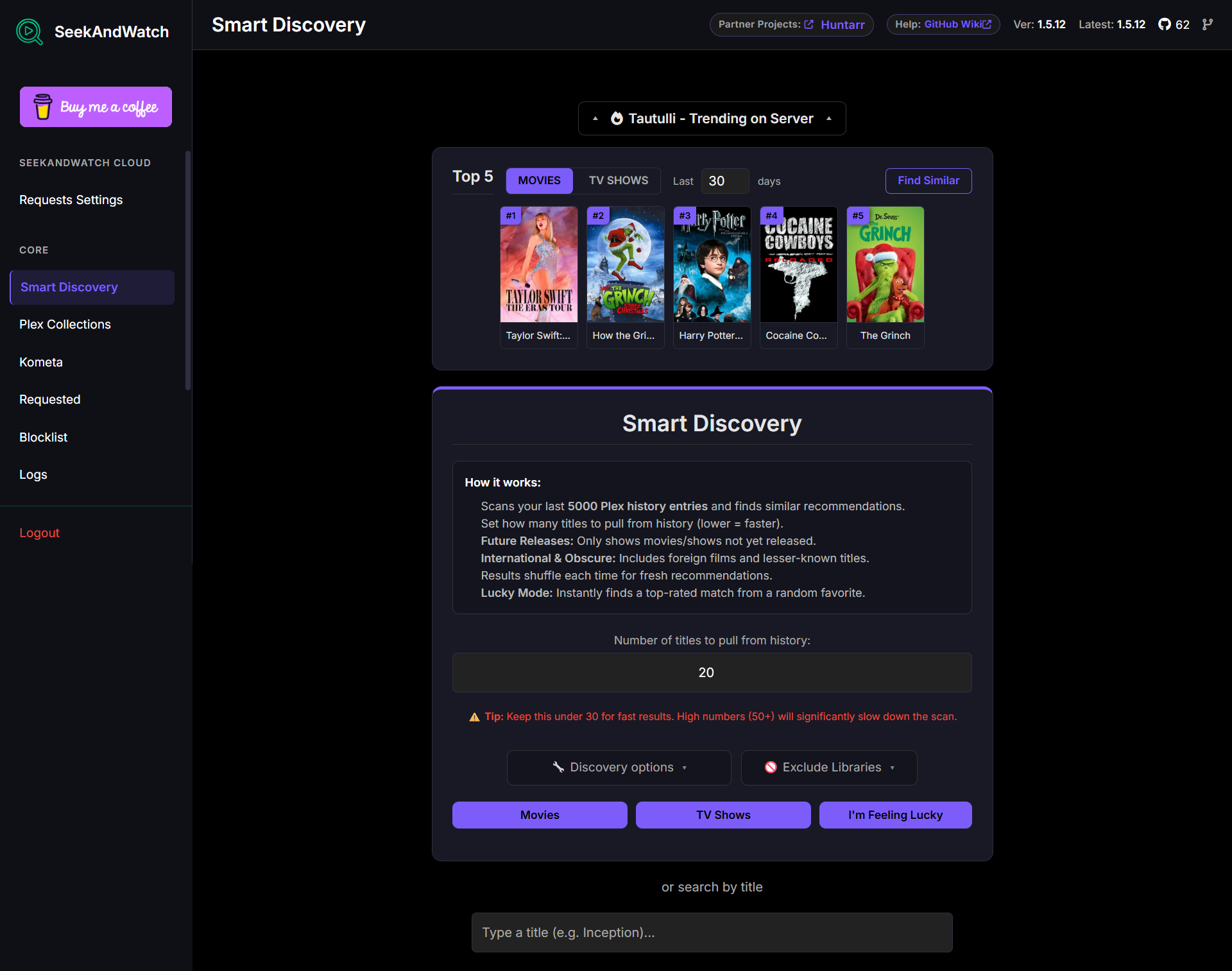The image size is (1232, 971).
Task: Click the SeekAndWatch logo icon
Action: (x=30, y=31)
